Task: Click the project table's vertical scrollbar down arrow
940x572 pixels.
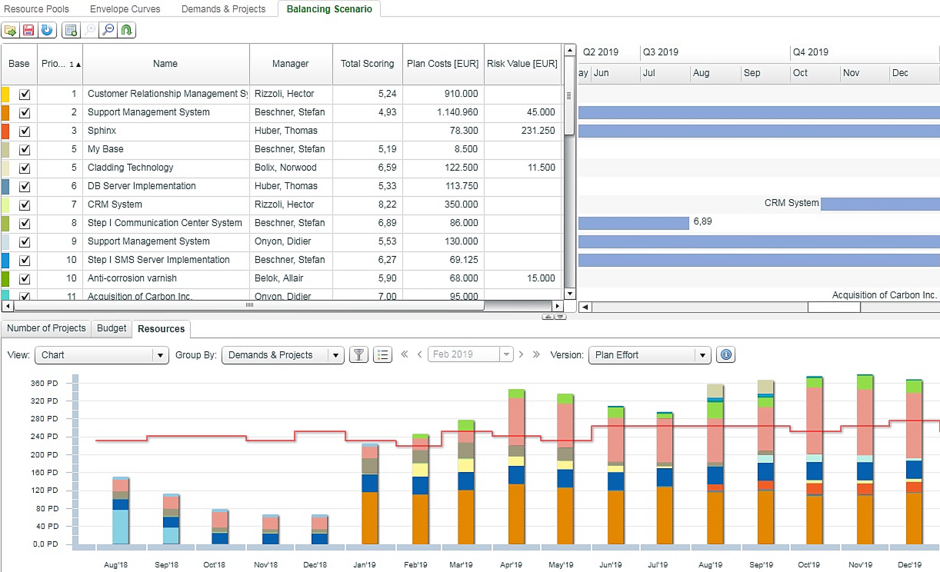Action: pyautogui.click(x=570, y=294)
